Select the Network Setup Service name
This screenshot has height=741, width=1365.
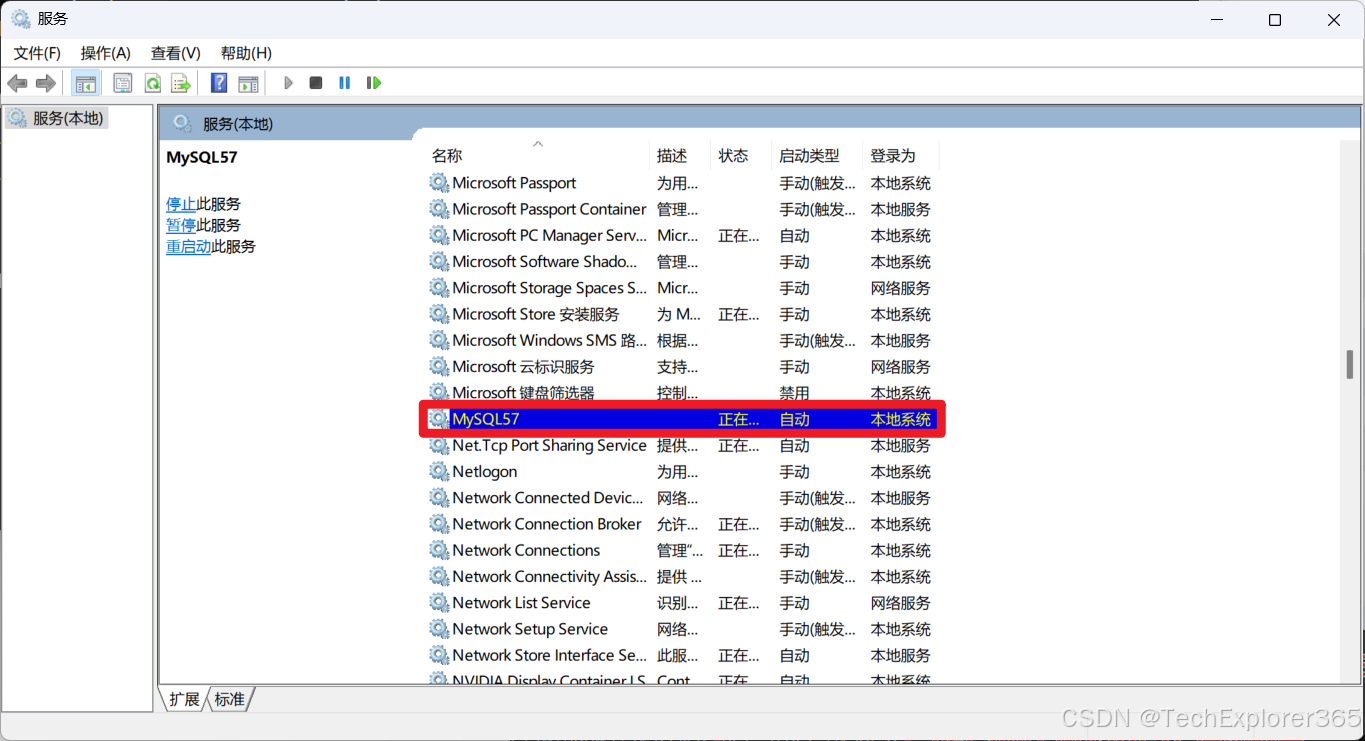(x=530, y=629)
